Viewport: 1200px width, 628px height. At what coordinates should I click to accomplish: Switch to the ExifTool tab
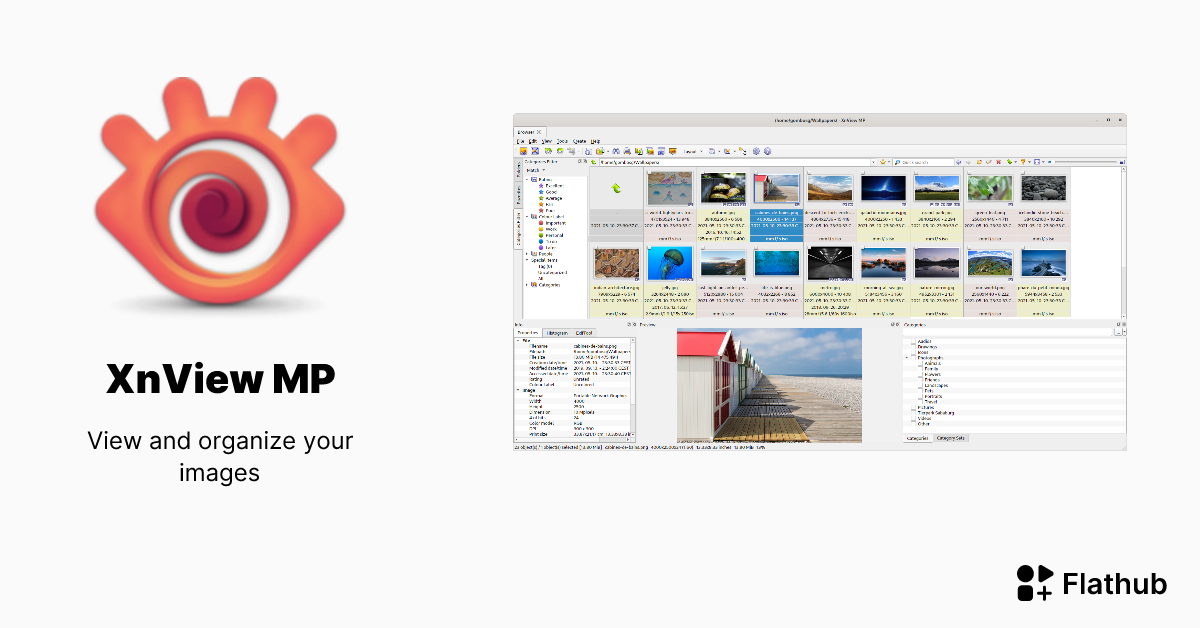[x=584, y=333]
